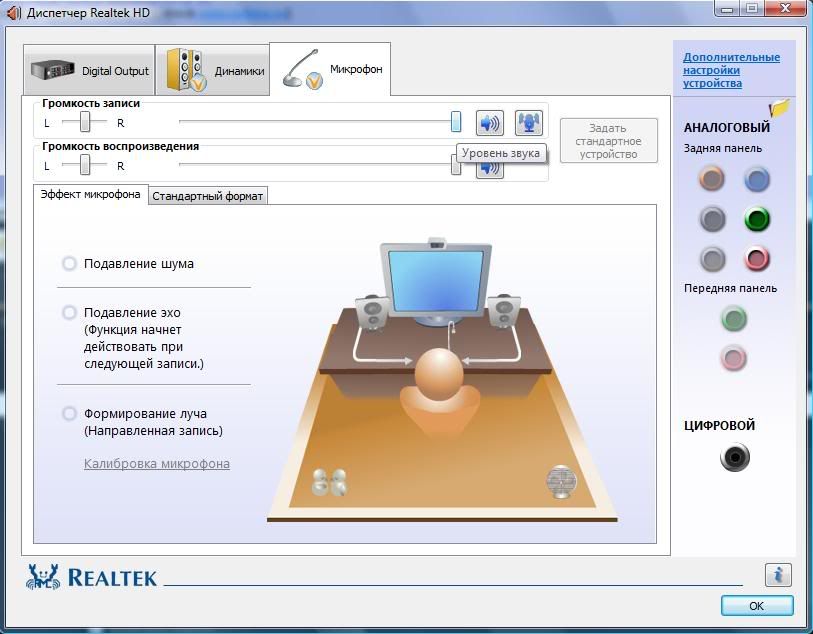Click the Realtek crab logo
Image resolution: width=813 pixels, height=634 pixels.
[43, 576]
